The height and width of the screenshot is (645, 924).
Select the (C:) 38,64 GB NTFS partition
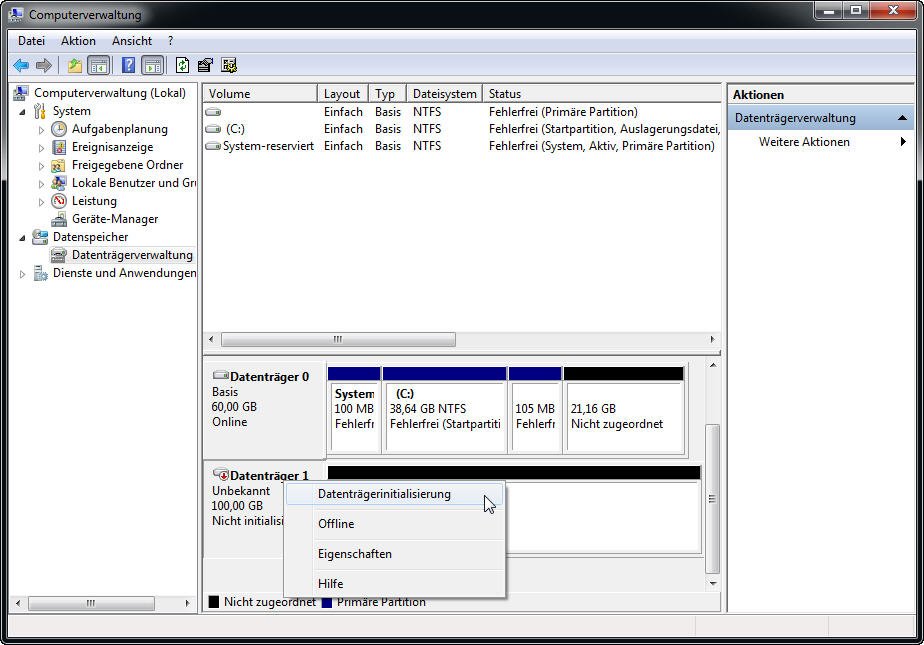pos(445,410)
